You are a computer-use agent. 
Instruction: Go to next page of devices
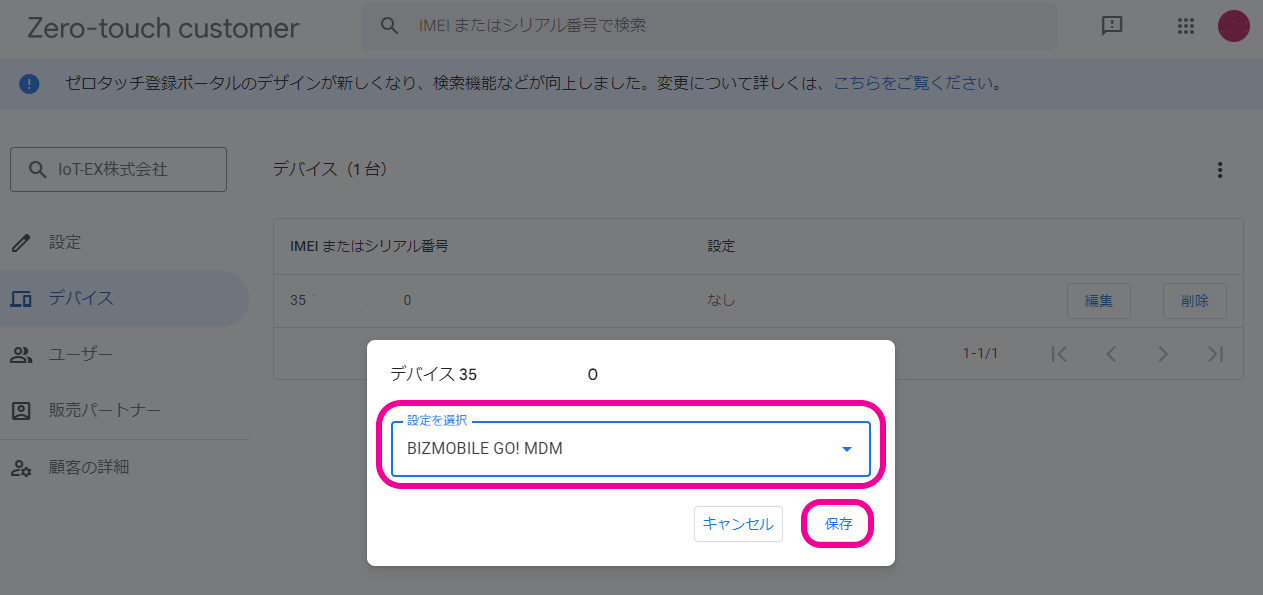pos(1163,353)
